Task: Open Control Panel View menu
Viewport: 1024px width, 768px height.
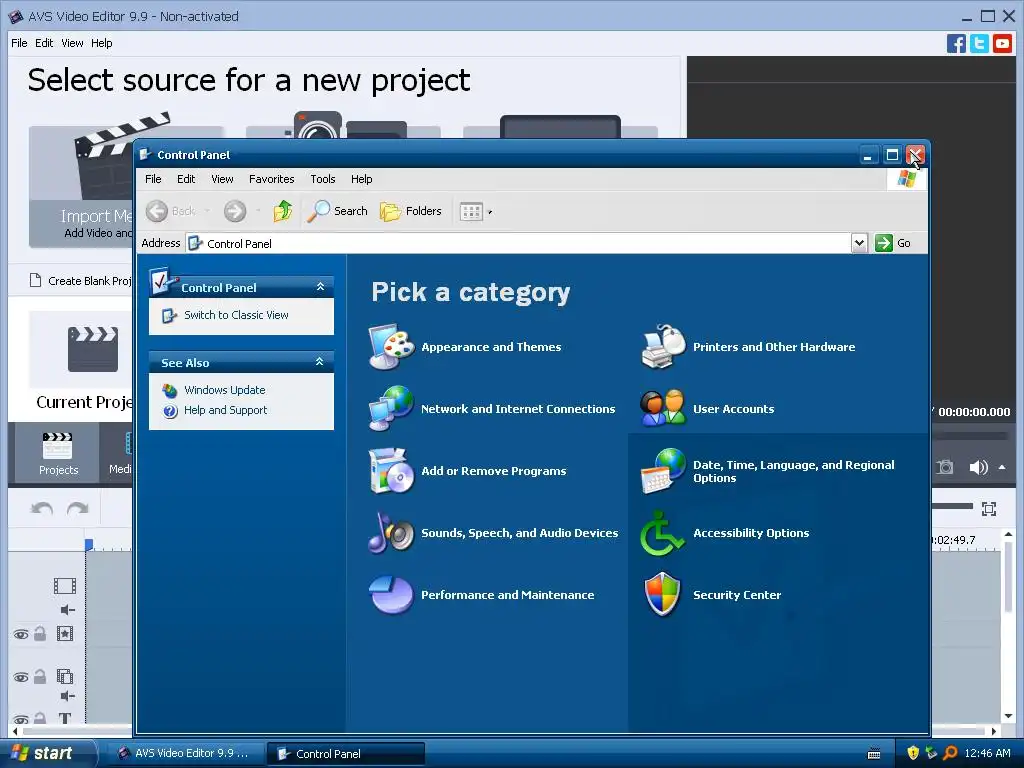Action: click(x=222, y=179)
